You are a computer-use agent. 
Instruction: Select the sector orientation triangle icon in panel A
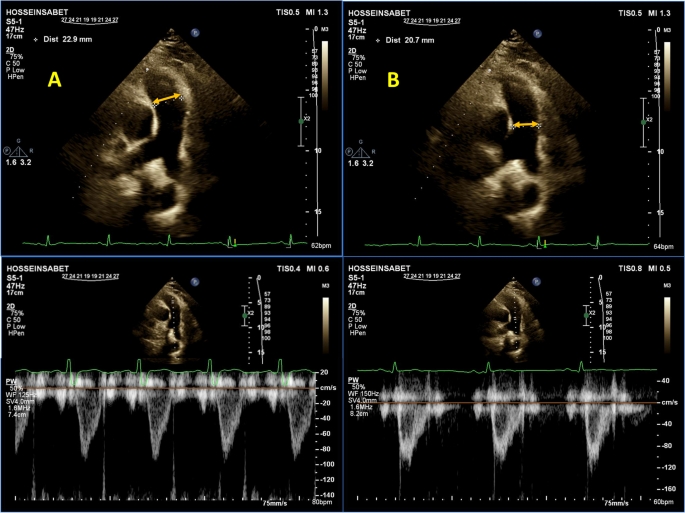click(x=18, y=150)
